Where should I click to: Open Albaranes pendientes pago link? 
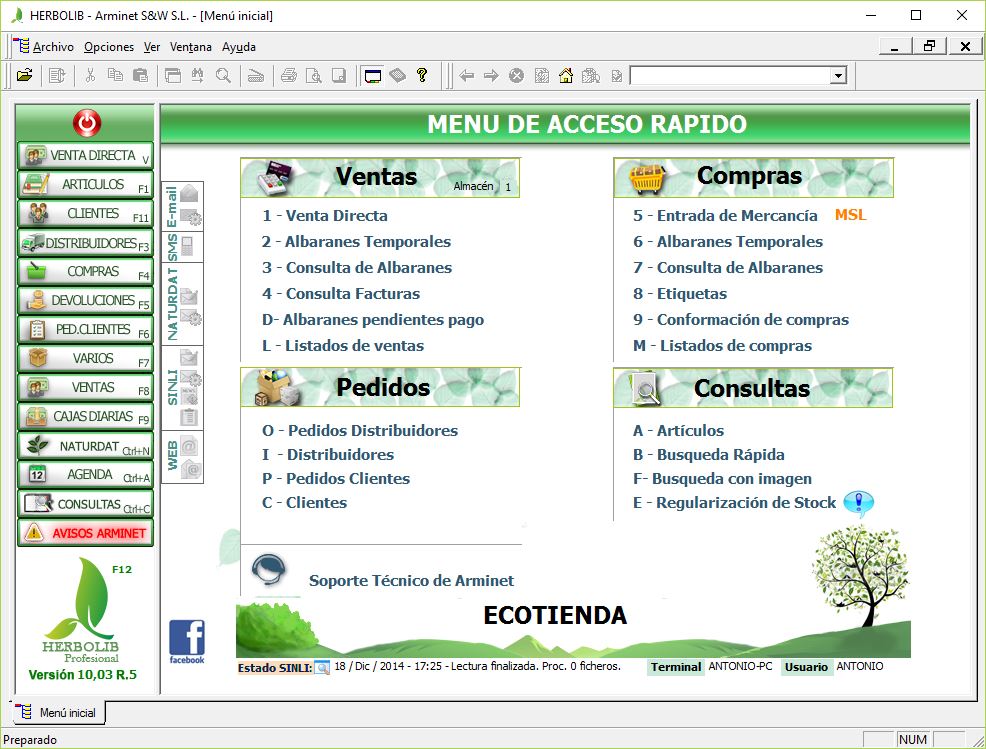[x=373, y=319]
